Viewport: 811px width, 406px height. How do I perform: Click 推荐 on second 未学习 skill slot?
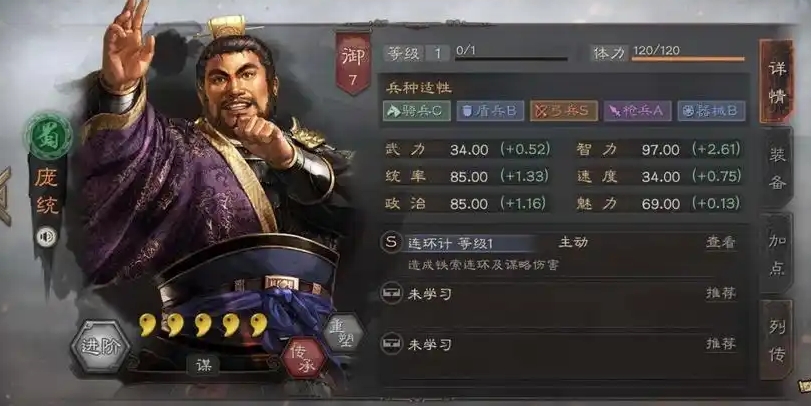point(720,343)
